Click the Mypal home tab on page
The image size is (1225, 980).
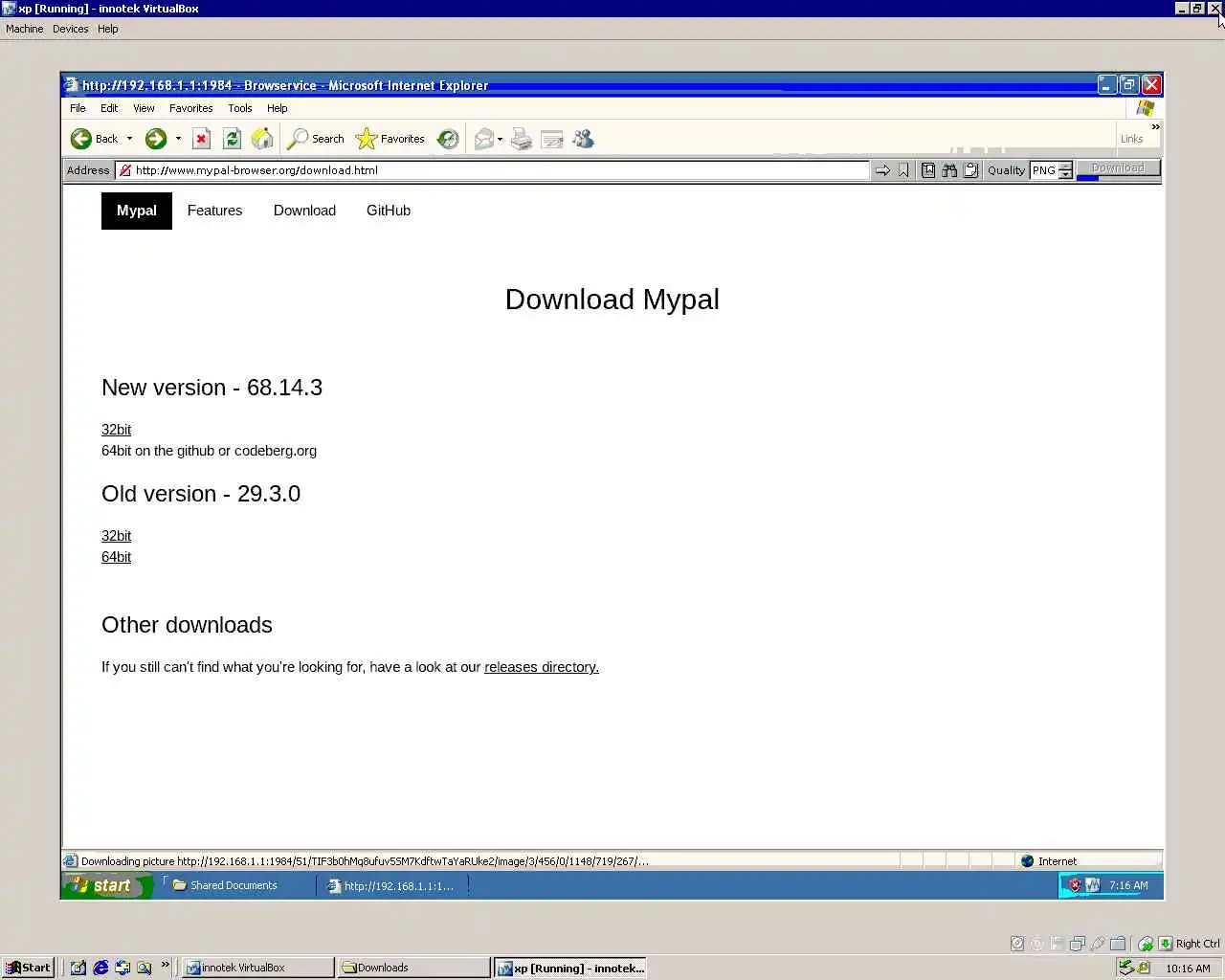[x=137, y=211]
